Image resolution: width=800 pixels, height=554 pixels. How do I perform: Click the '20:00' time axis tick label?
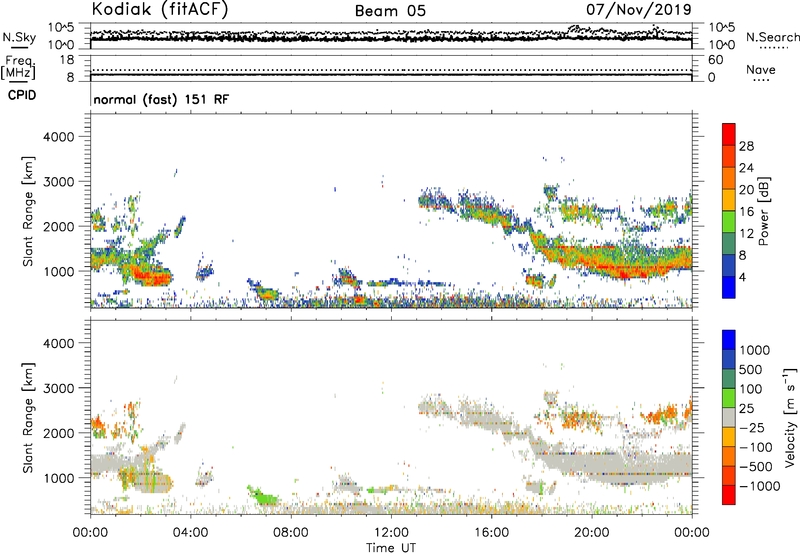click(591, 533)
